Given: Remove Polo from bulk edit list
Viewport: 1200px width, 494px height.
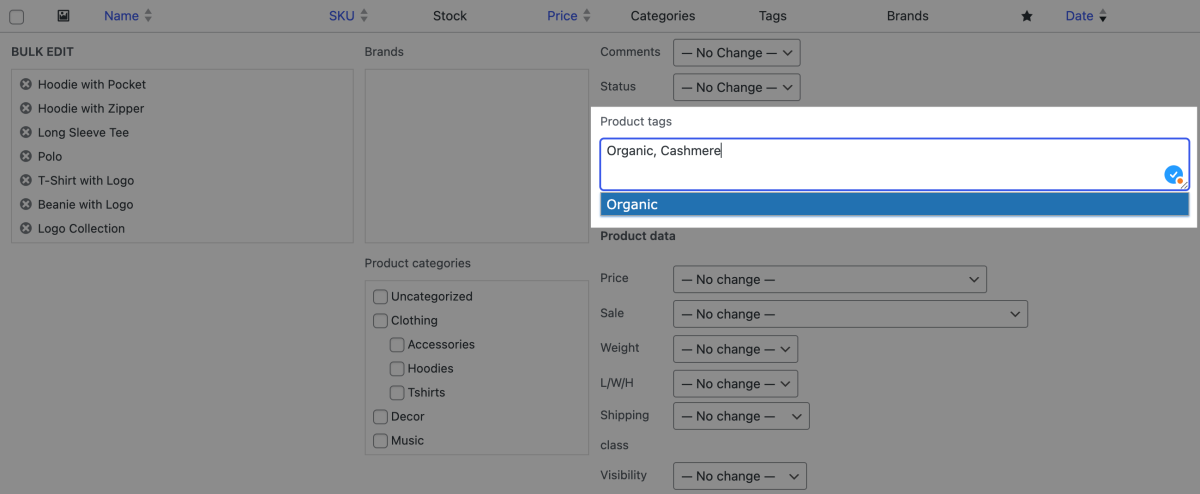Looking at the screenshot, I should [x=26, y=157].
